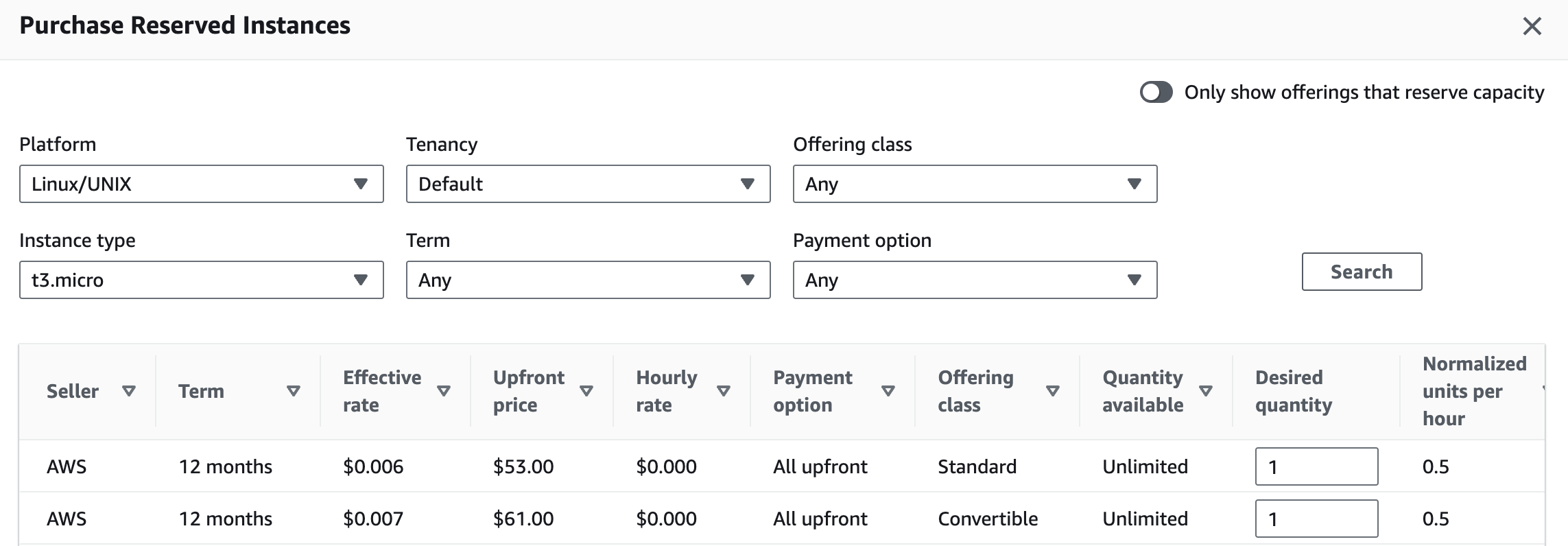The width and height of the screenshot is (1568, 546).
Task: Close the Purchase Reserved Instances dialog
Action: point(1532,26)
